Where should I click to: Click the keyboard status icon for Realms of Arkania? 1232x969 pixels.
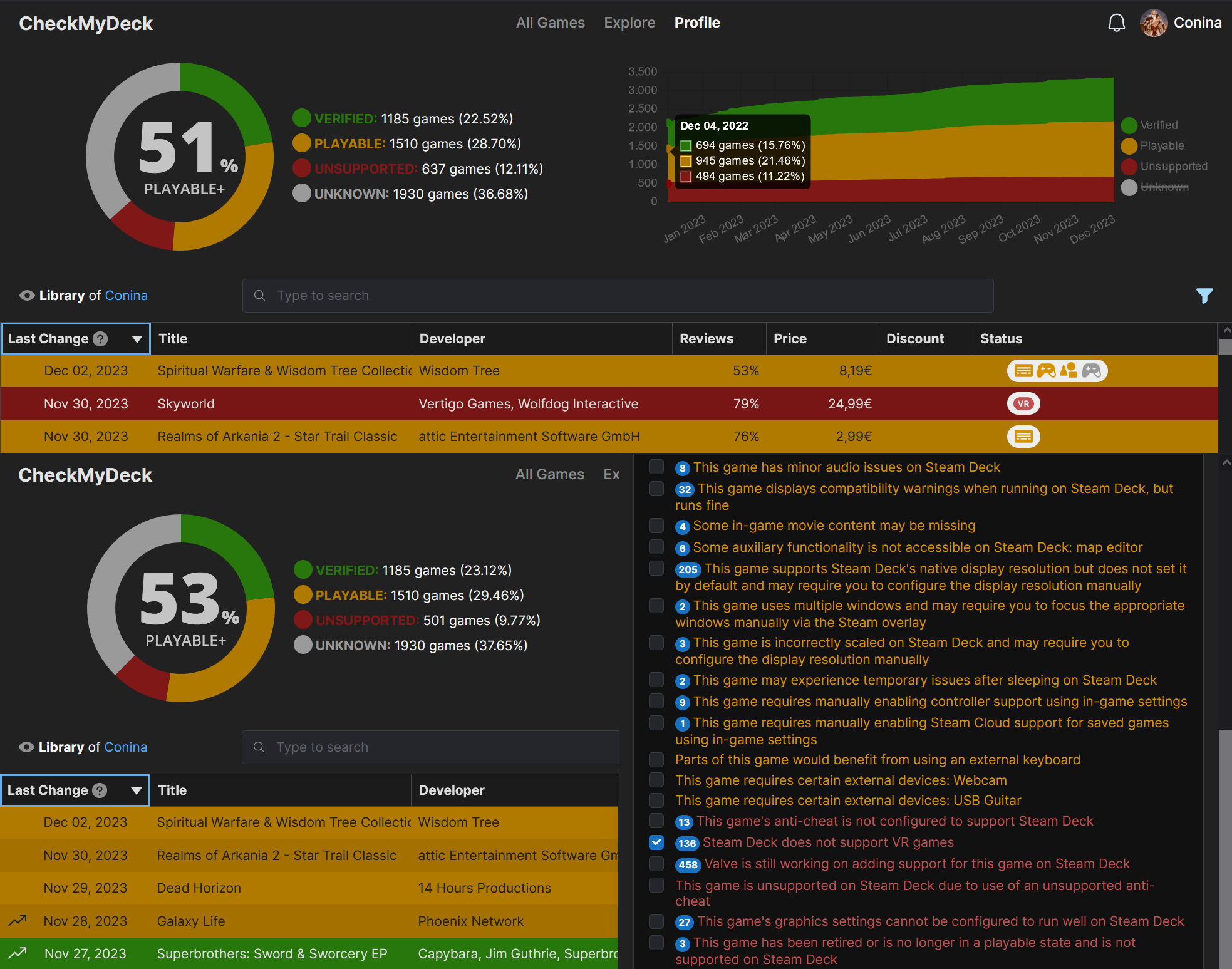pyautogui.click(x=1023, y=437)
